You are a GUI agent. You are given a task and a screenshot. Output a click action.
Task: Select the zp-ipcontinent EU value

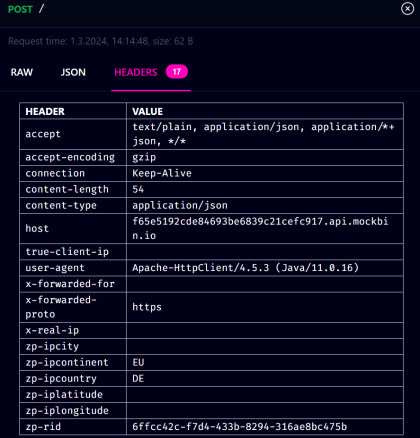[x=138, y=362]
